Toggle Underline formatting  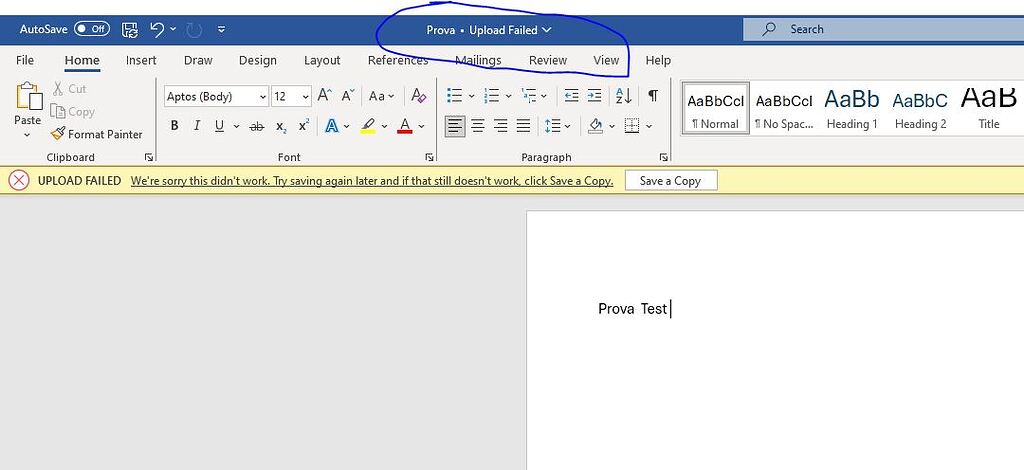219,126
